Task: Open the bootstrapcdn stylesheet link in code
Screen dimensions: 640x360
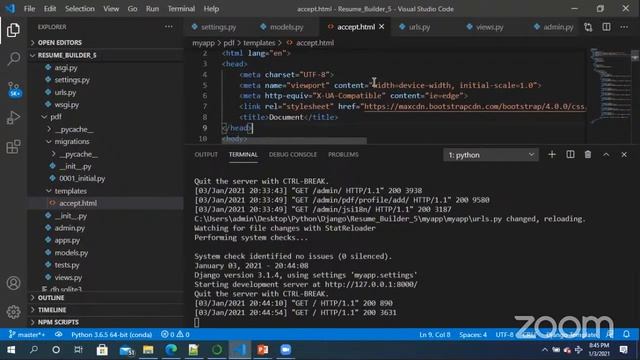Action: (474, 107)
